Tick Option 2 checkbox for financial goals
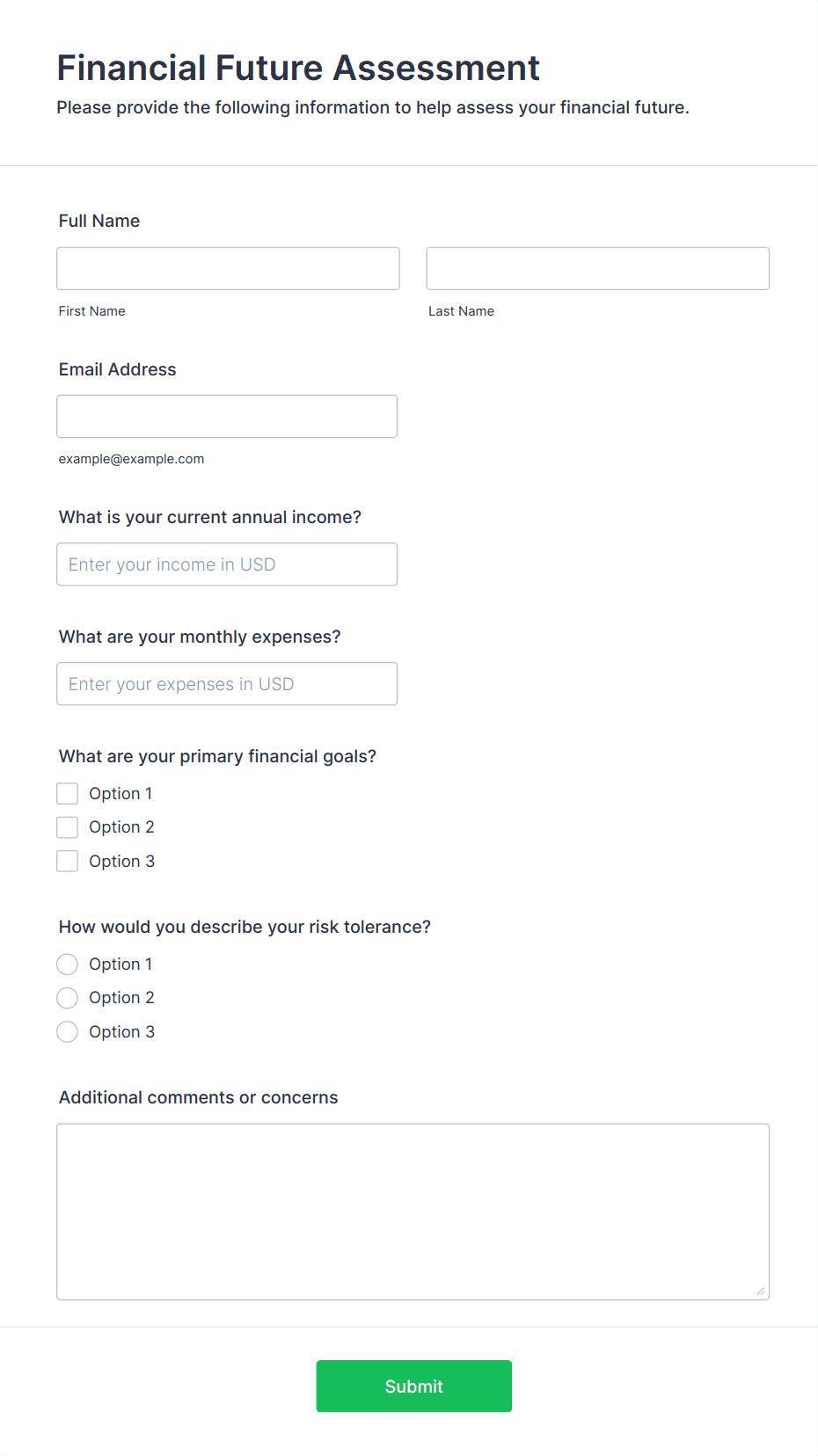This screenshot has width=818, height=1456. click(68, 827)
